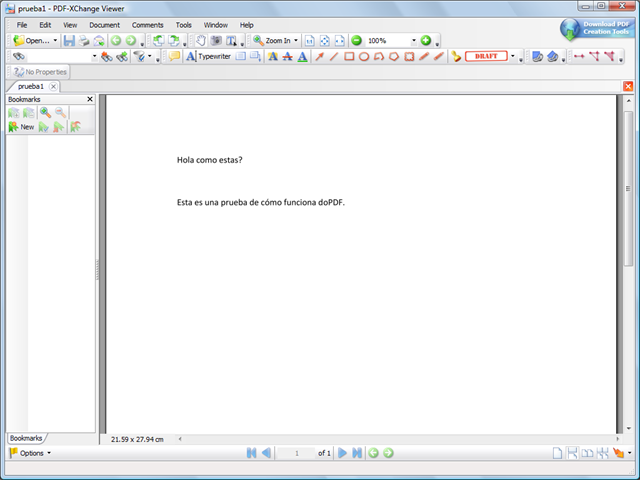This screenshot has height=480, width=640.
Task: Switch to the prueba1 document tab
Action: click(x=31, y=86)
